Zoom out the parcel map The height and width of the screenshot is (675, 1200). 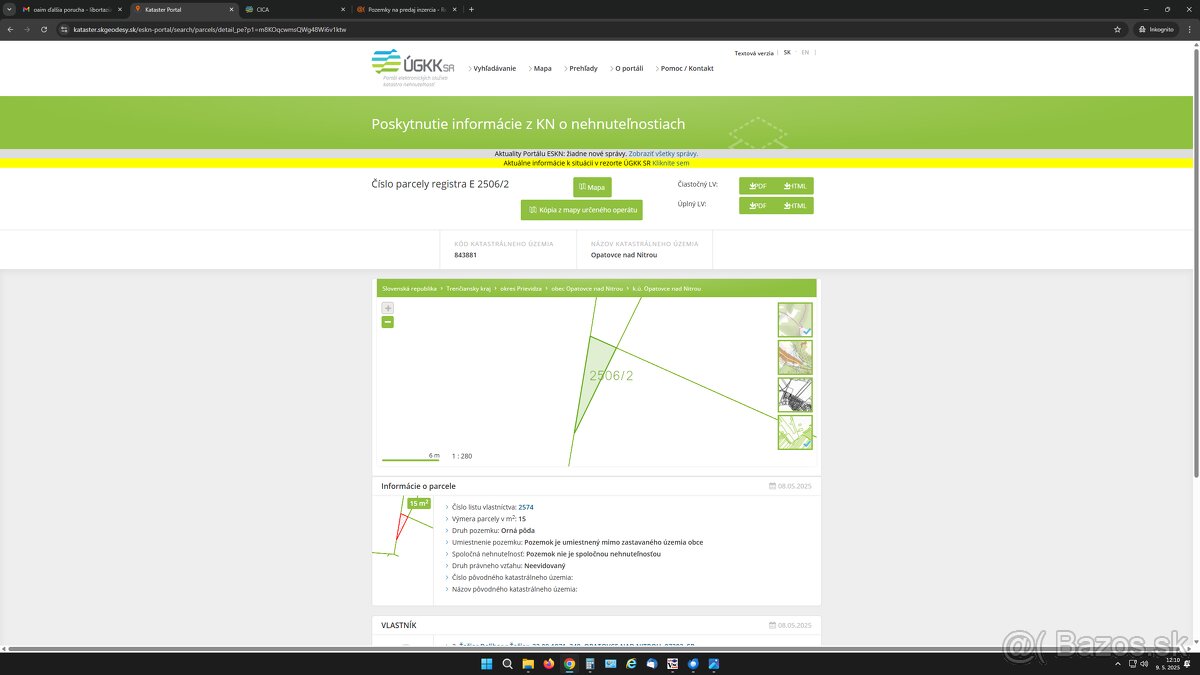(x=387, y=322)
